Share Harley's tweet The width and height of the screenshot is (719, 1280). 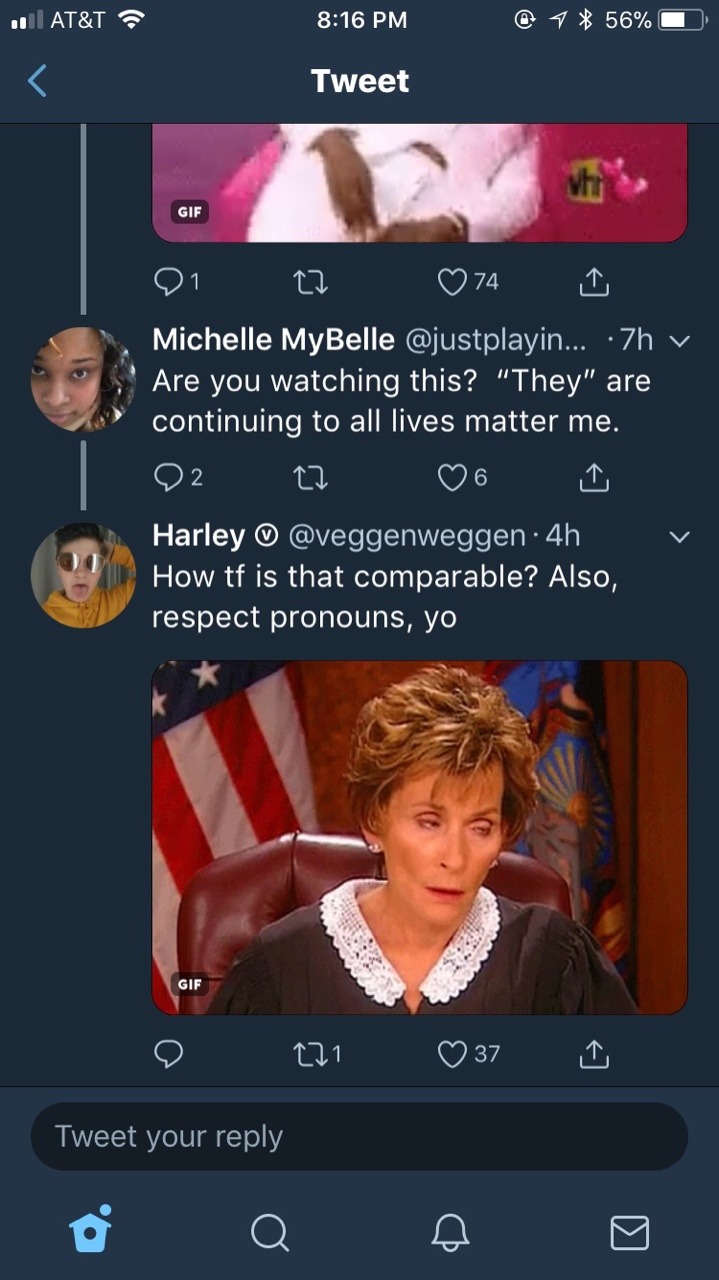coord(594,1053)
